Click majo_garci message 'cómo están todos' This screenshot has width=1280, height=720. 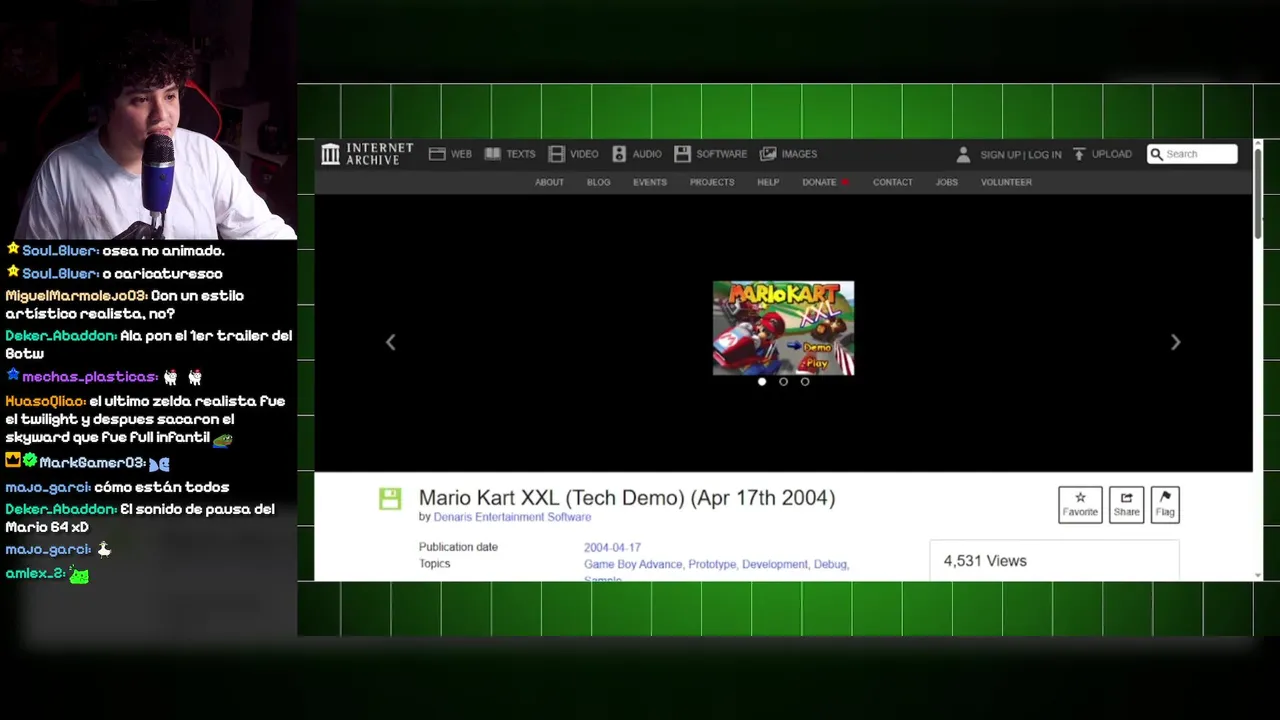click(161, 487)
